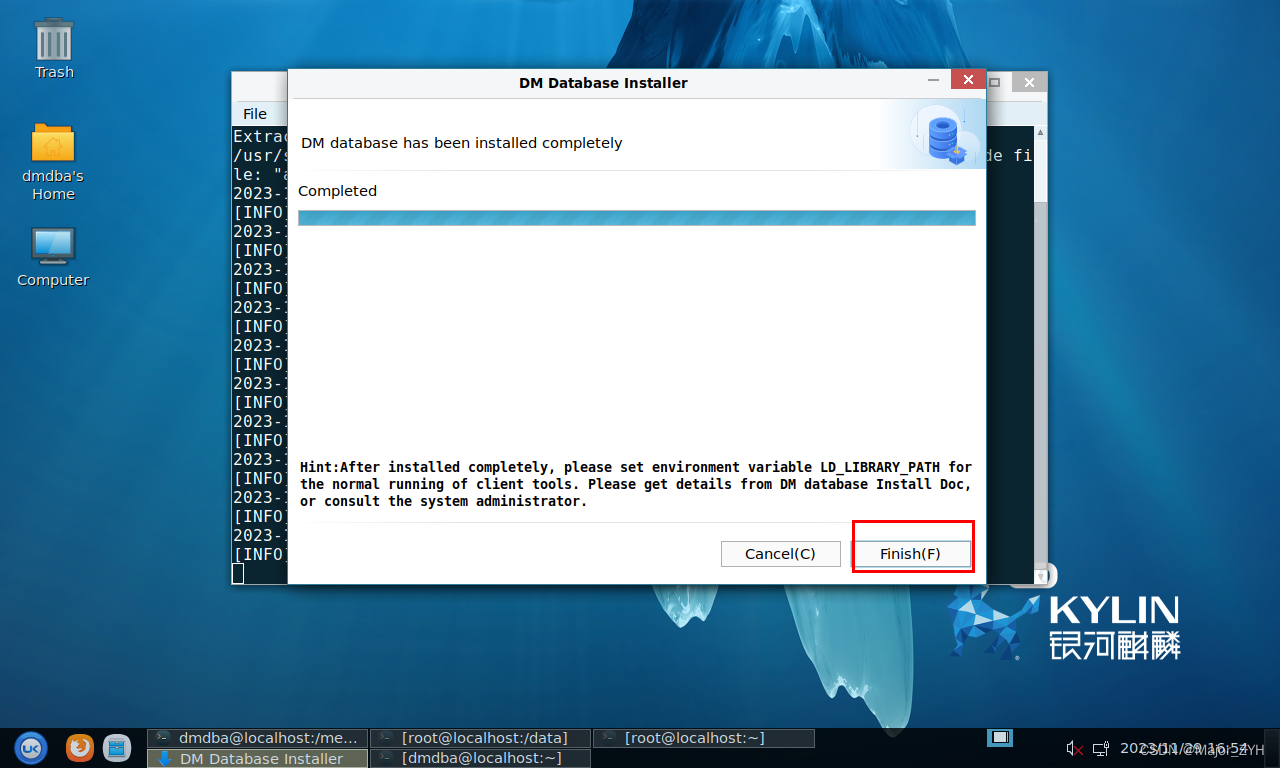Click the completed installation progress bar

click(x=636, y=218)
